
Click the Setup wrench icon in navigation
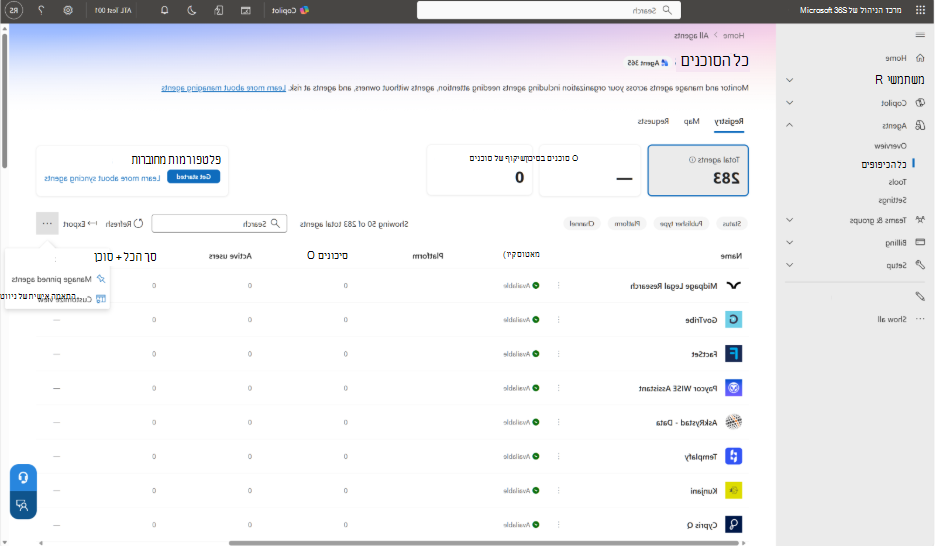pos(920,264)
